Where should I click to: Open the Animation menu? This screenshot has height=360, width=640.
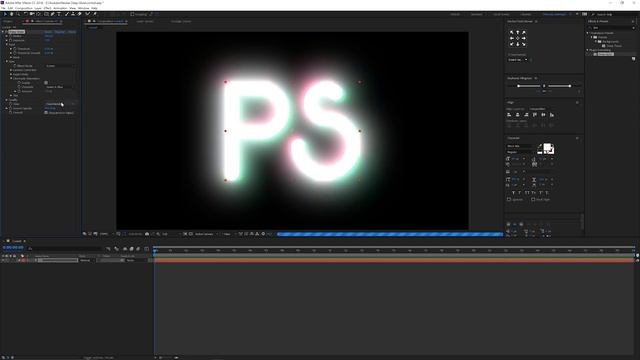pos(60,8)
